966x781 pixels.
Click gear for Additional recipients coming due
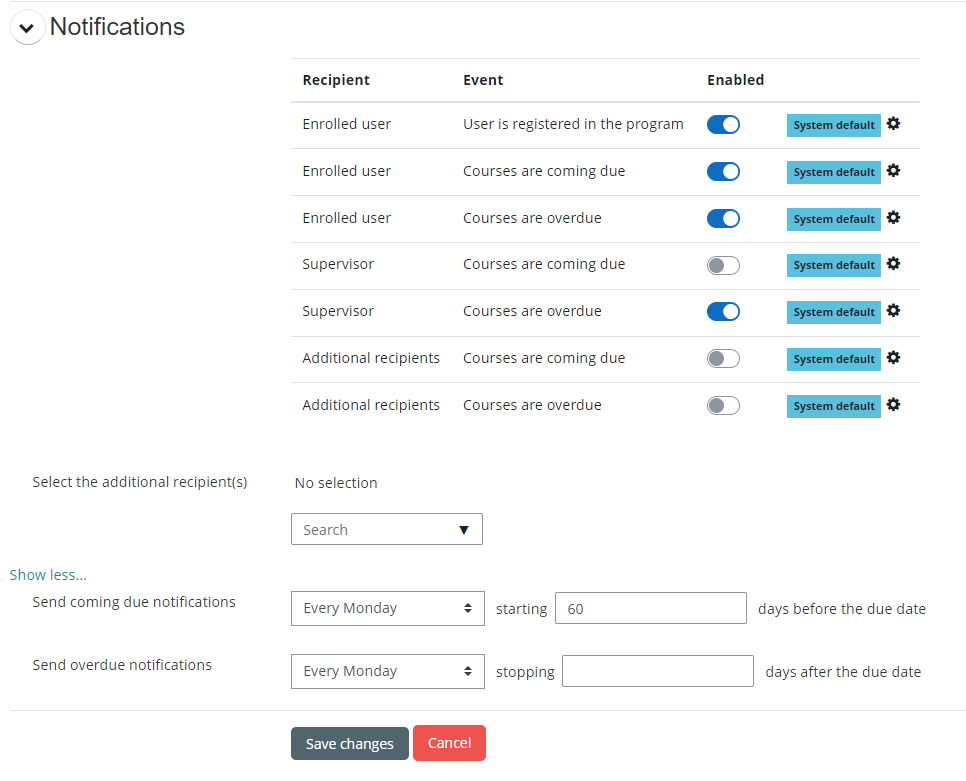pos(893,358)
